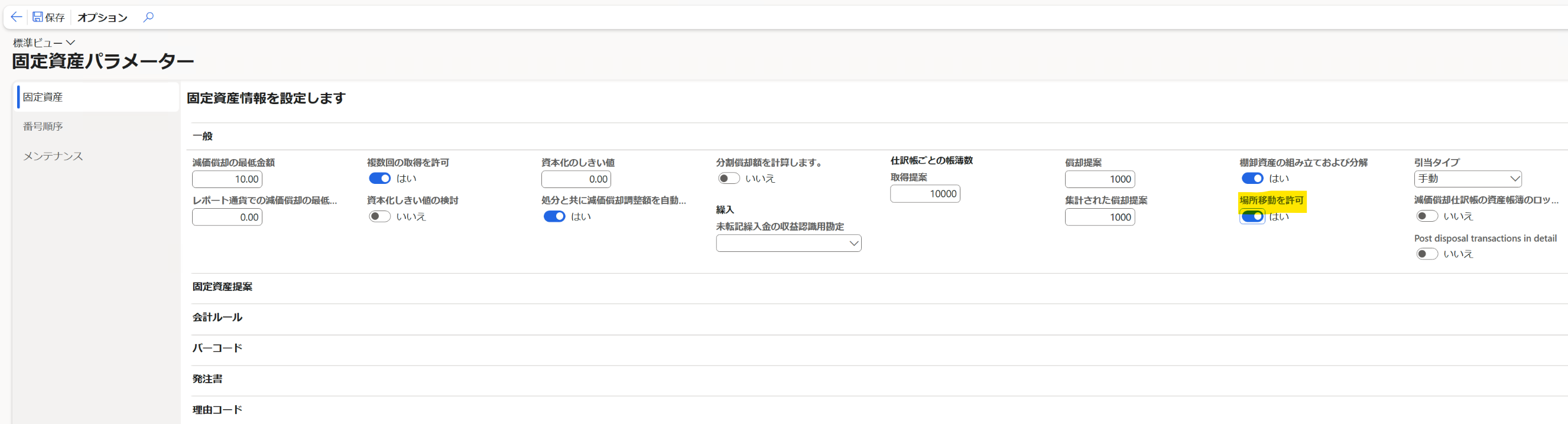Toggle 分割償却額を計算します switch

tap(729, 179)
